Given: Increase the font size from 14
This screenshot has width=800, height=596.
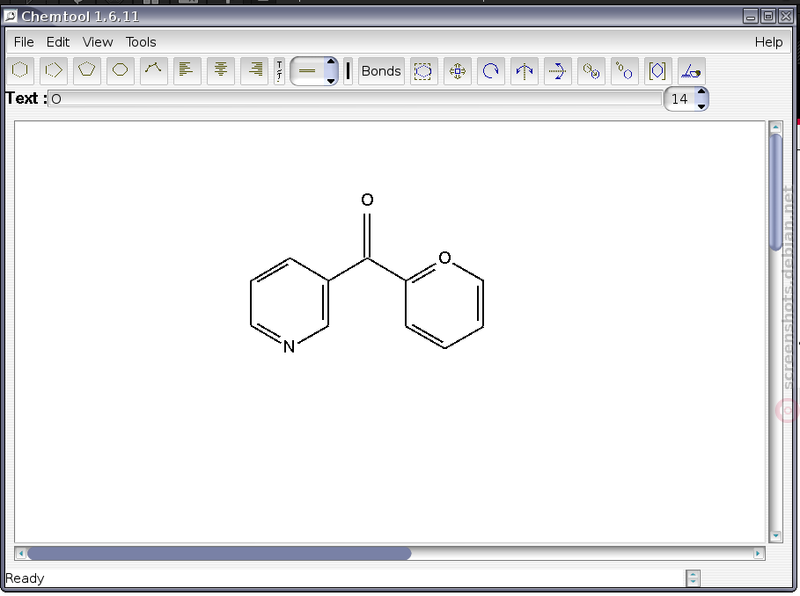Looking at the screenshot, I should coord(702,92).
